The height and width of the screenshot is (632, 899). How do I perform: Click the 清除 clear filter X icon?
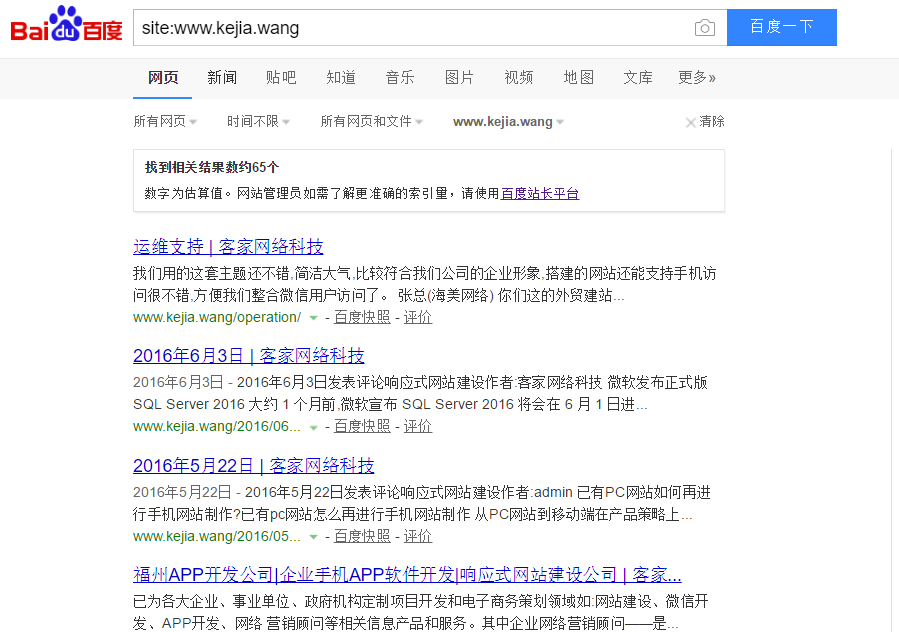(x=691, y=122)
